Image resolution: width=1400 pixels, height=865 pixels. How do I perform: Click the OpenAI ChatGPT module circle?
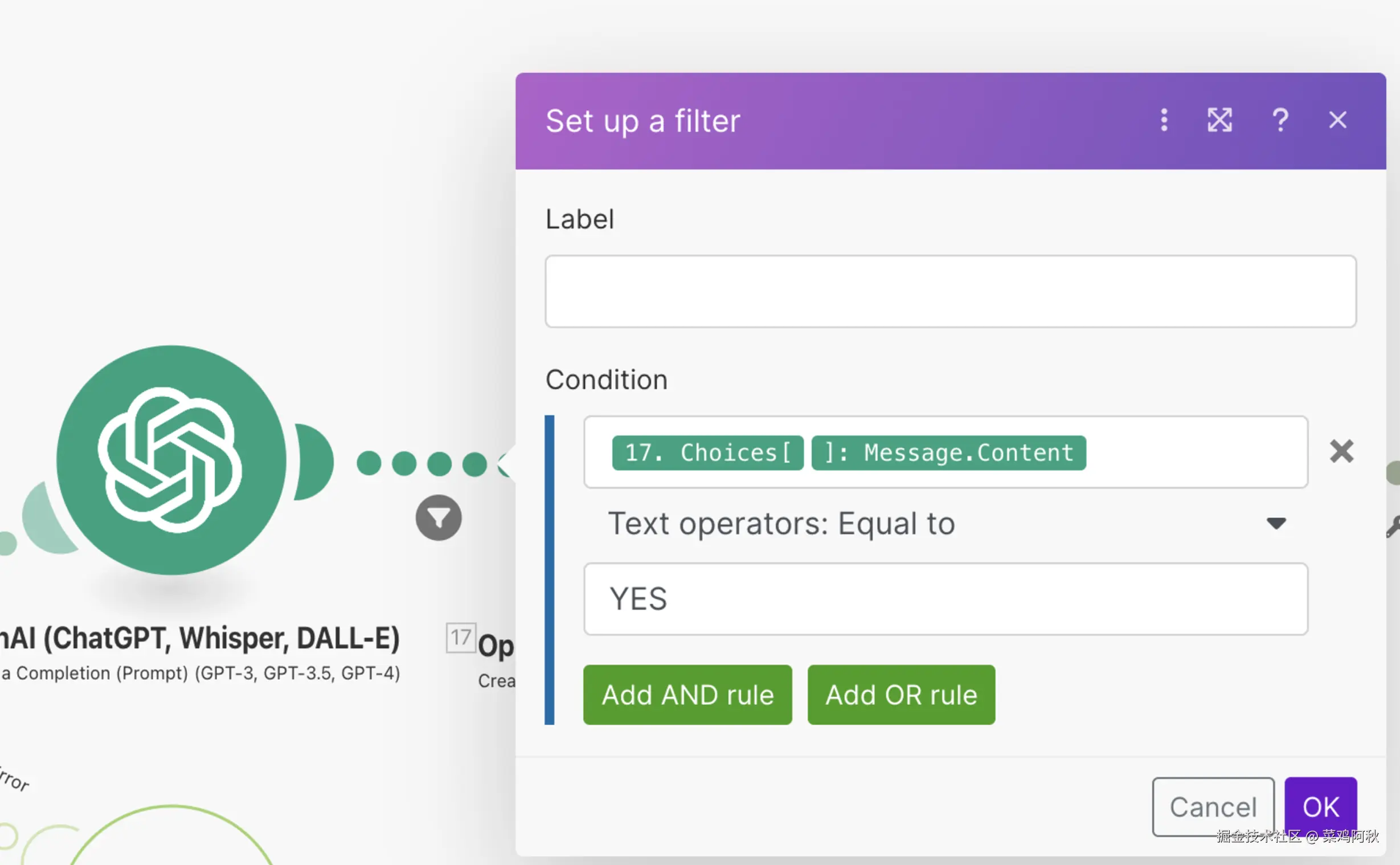pos(171,460)
